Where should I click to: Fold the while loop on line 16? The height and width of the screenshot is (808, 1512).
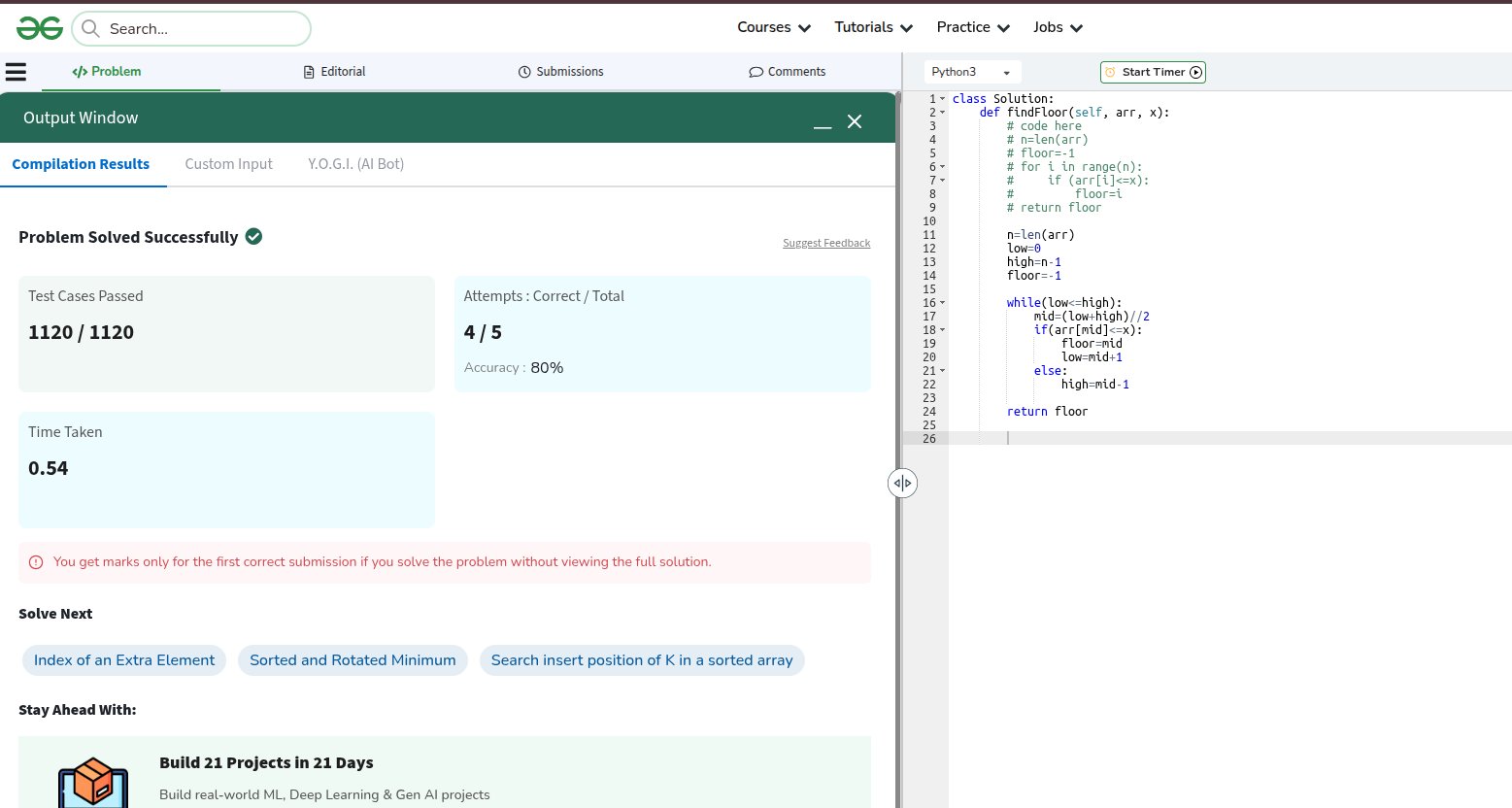point(942,303)
